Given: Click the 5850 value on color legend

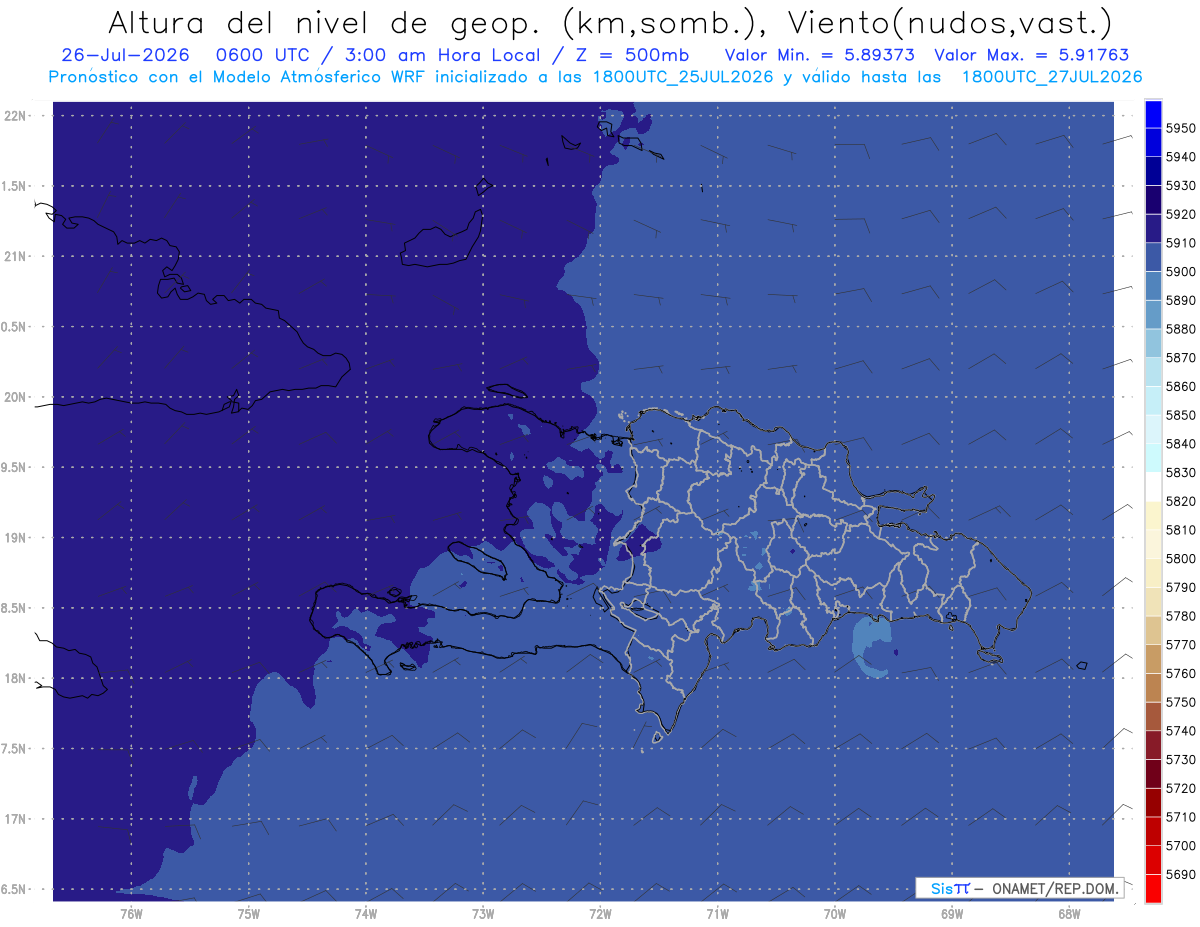Looking at the screenshot, I should (1181, 415).
